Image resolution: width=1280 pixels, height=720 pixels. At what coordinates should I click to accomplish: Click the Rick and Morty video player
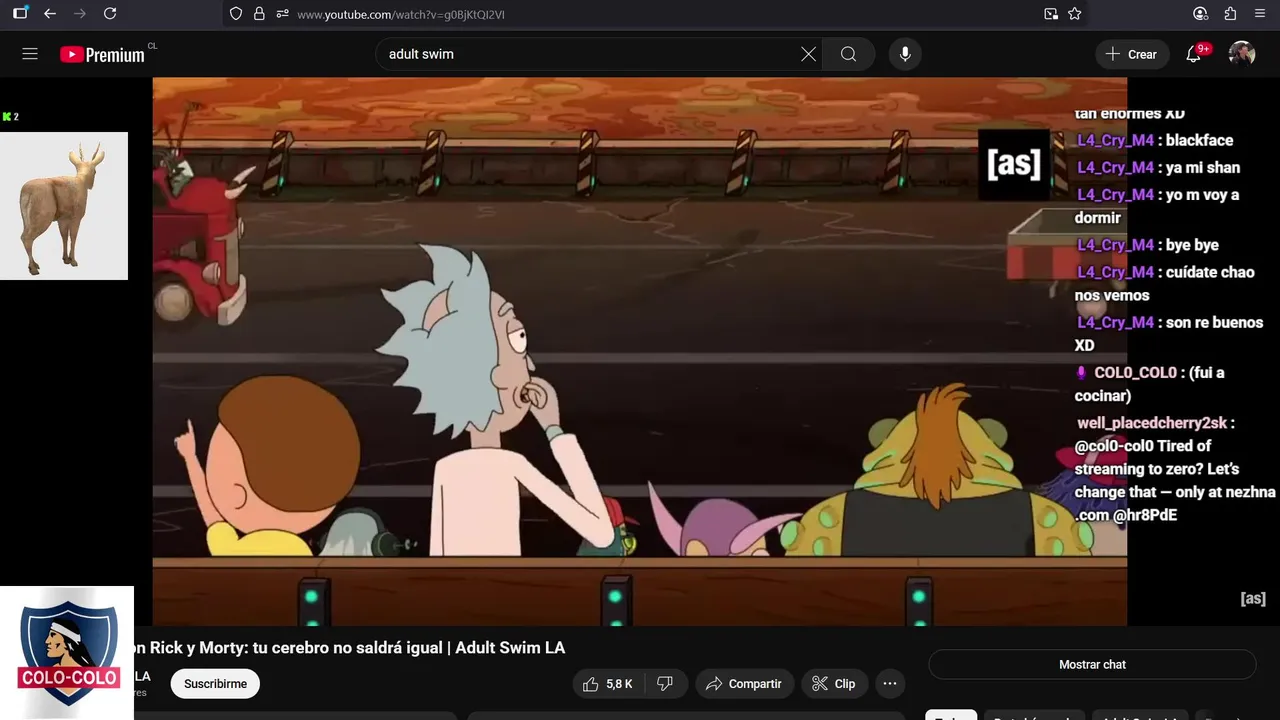pyautogui.click(x=640, y=352)
